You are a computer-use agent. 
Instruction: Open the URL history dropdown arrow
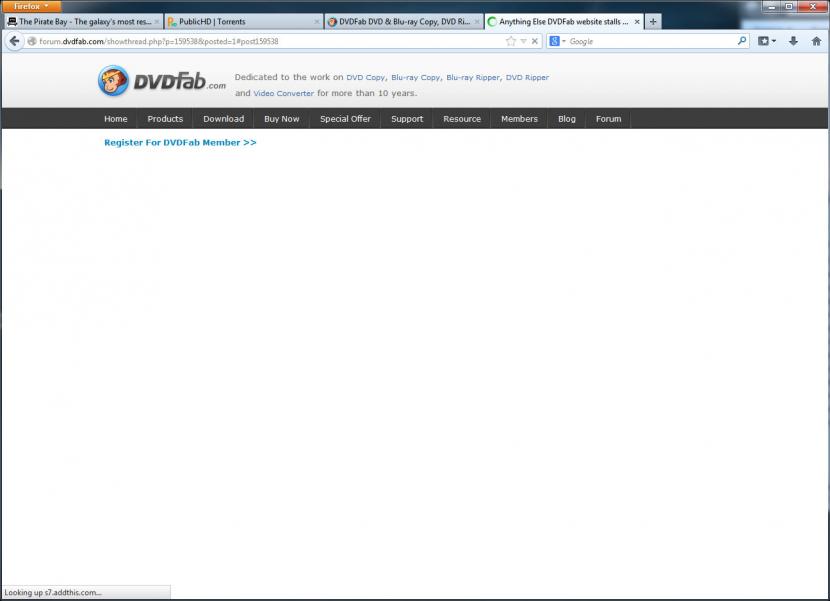tap(524, 41)
